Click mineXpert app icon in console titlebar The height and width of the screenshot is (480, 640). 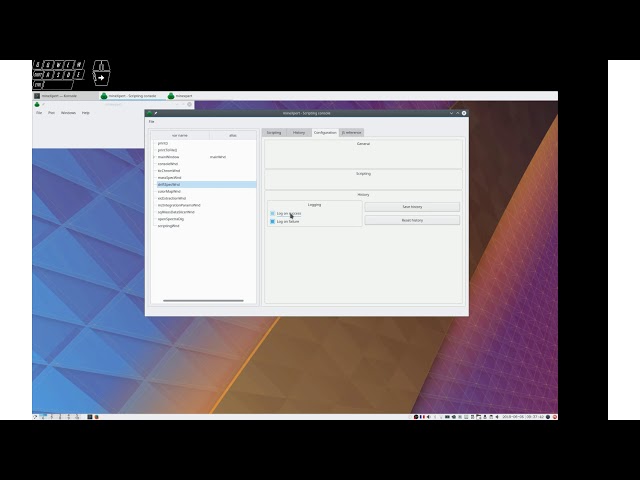click(x=150, y=113)
